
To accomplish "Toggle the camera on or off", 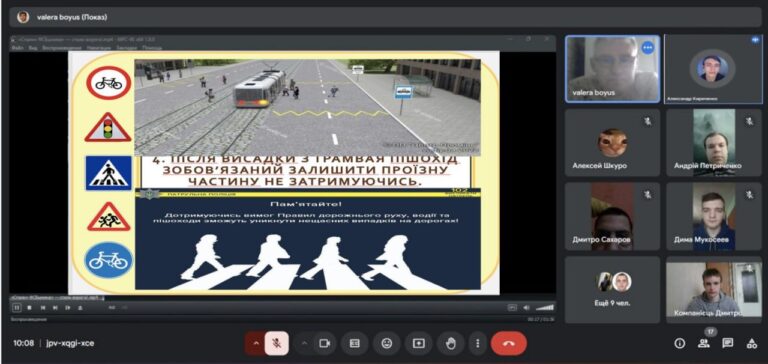I will (325, 343).
